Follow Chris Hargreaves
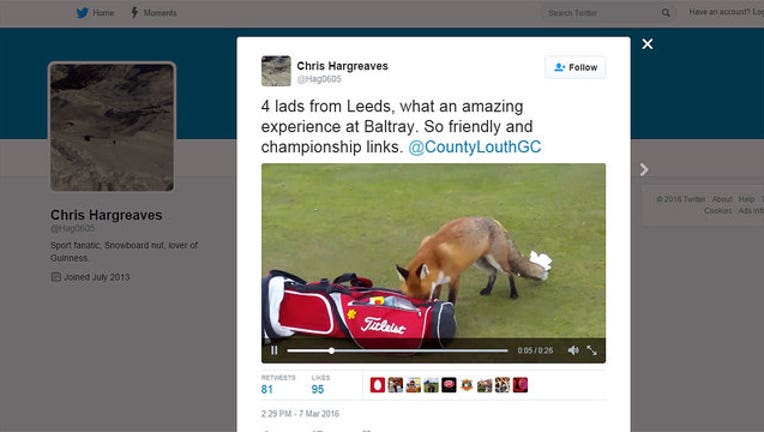The height and width of the screenshot is (432, 764). (575, 67)
